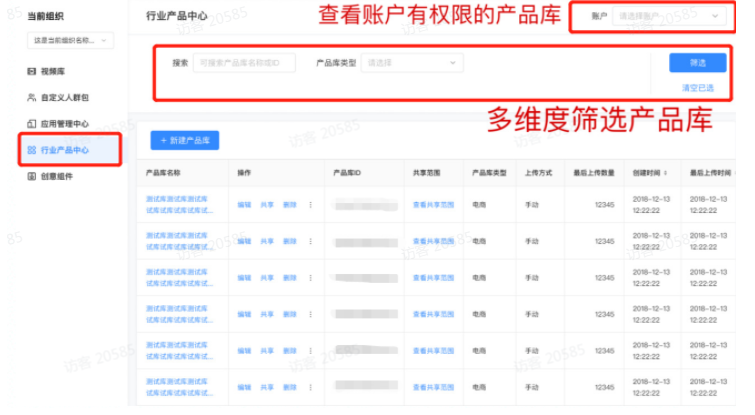The height and width of the screenshot is (415, 755).
Task: Click 共享 in the first table row
Action: coord(267,205)
